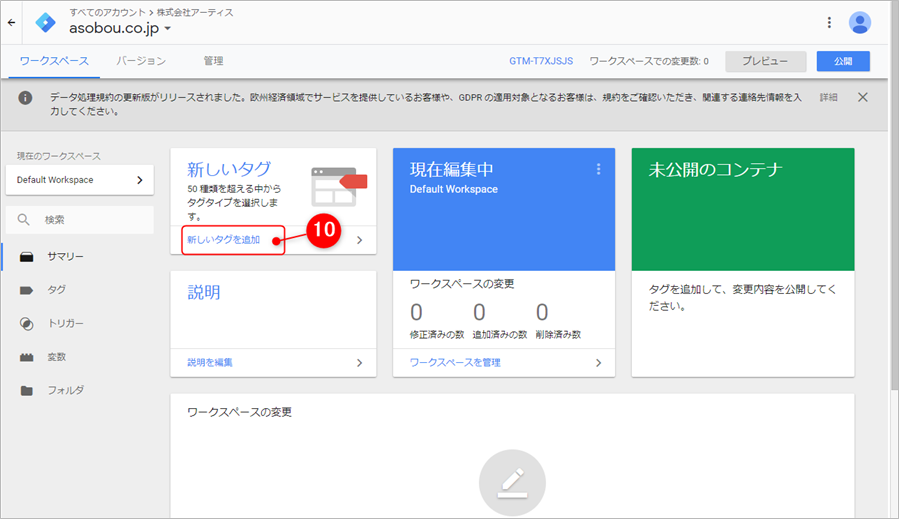899x519 pixels.
Task: Click the GTM-T7XJSJS container ID link
Action: point(541,61)
